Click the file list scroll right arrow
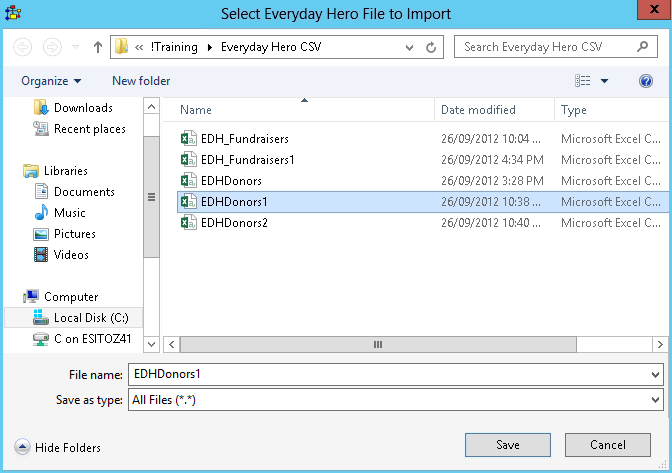 pos(660,344)
